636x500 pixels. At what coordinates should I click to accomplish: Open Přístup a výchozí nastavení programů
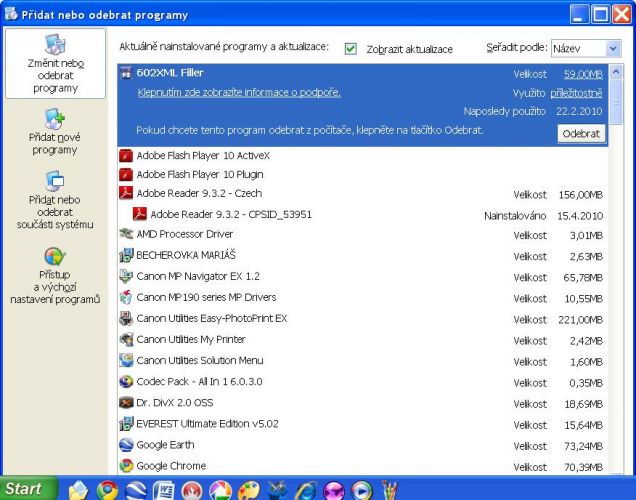click(x=55, y=276)
